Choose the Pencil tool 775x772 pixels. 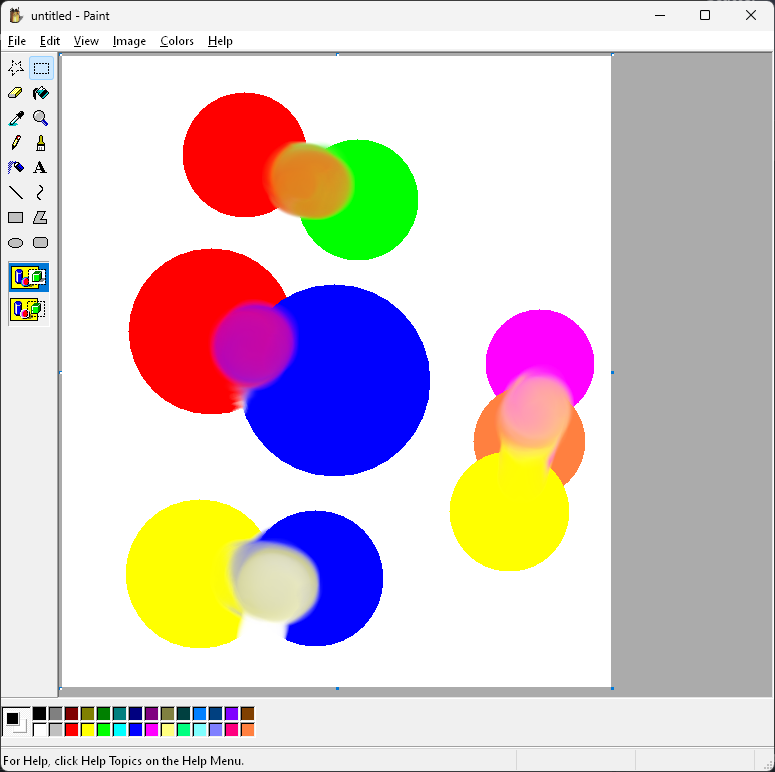pyautogui.click(x=16, y=143)
